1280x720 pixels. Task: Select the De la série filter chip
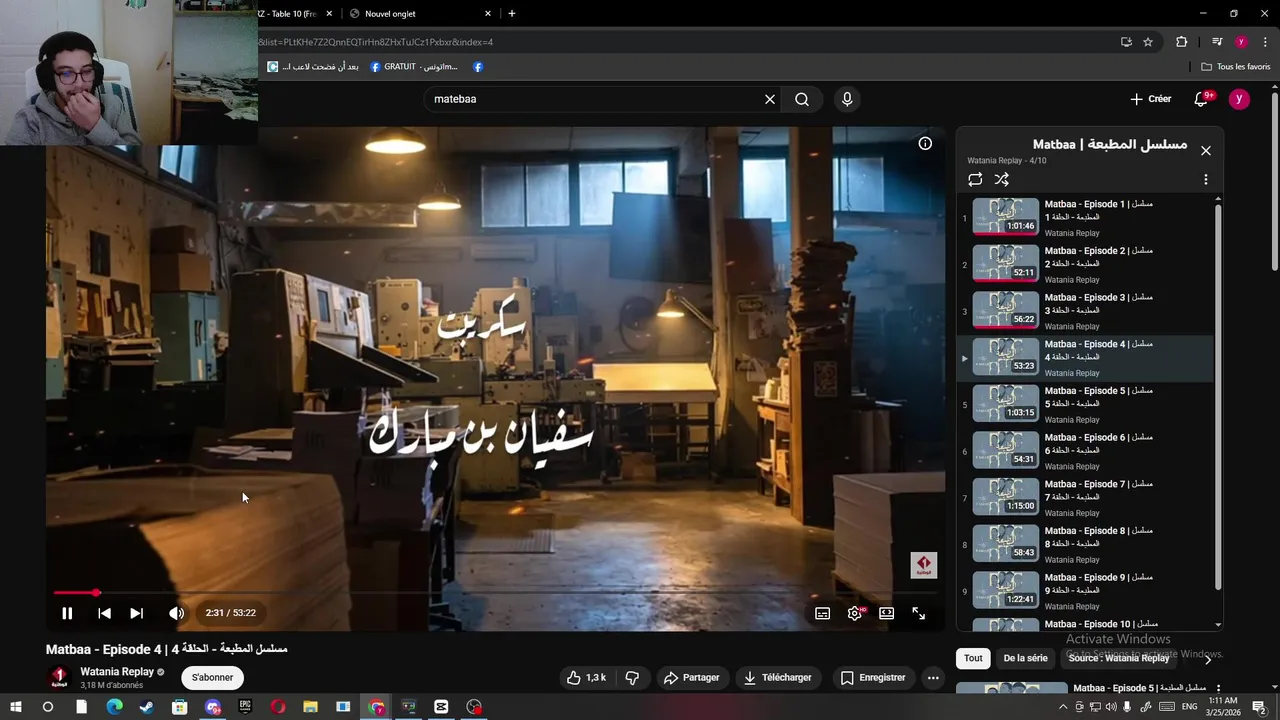click(1025, 658)
